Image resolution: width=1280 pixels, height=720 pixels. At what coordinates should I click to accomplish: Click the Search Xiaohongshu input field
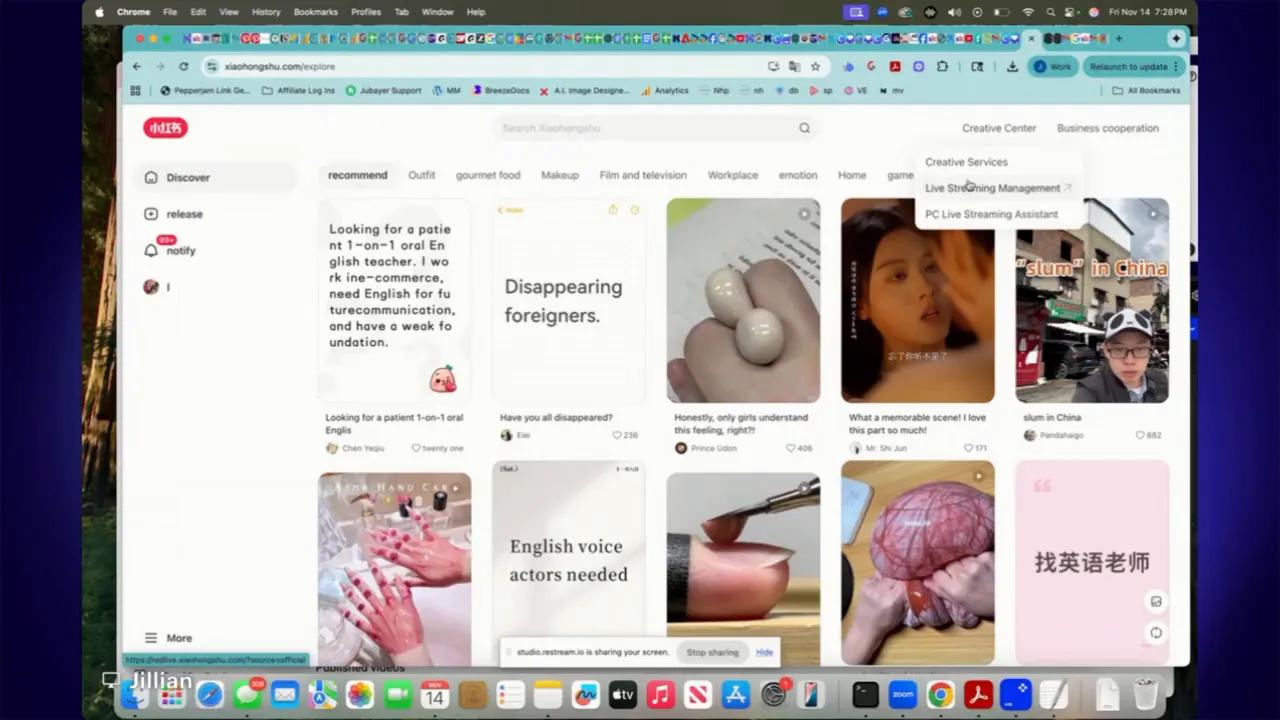tap(640, 127)
